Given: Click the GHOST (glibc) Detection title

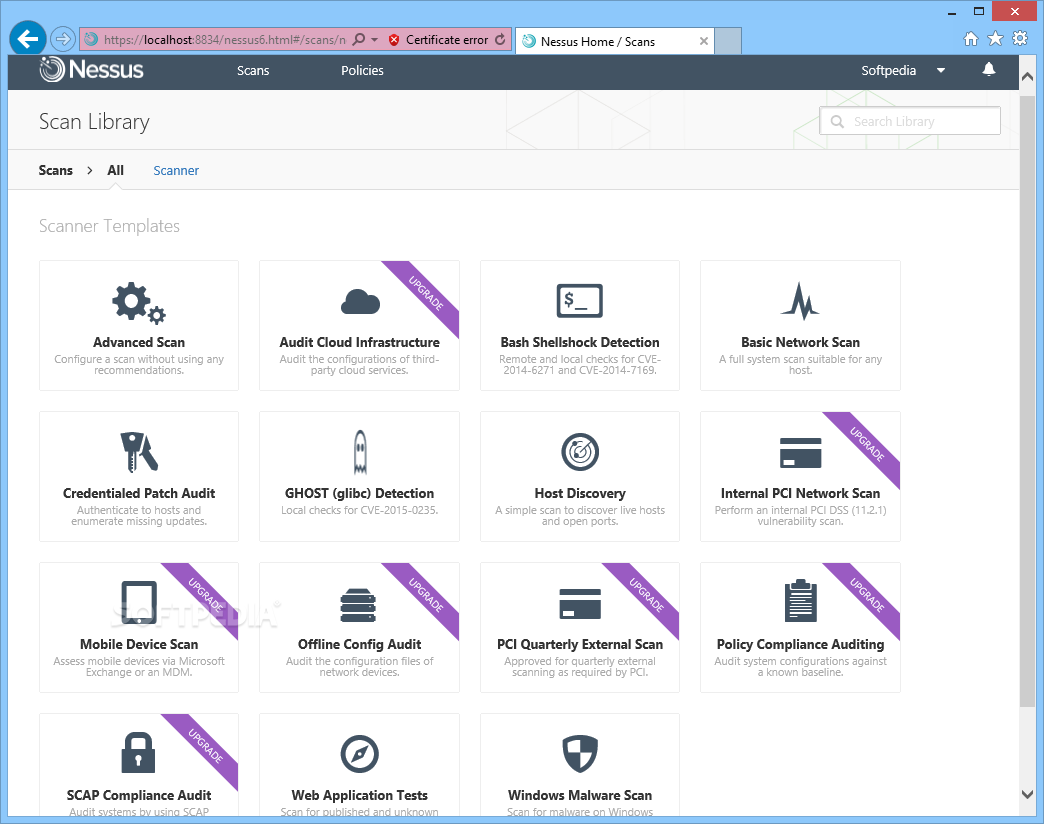Looking at the screenshot, I should click(360, 493).
